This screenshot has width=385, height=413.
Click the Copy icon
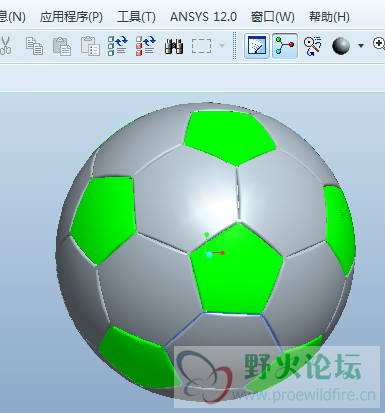tap(34, 46)
